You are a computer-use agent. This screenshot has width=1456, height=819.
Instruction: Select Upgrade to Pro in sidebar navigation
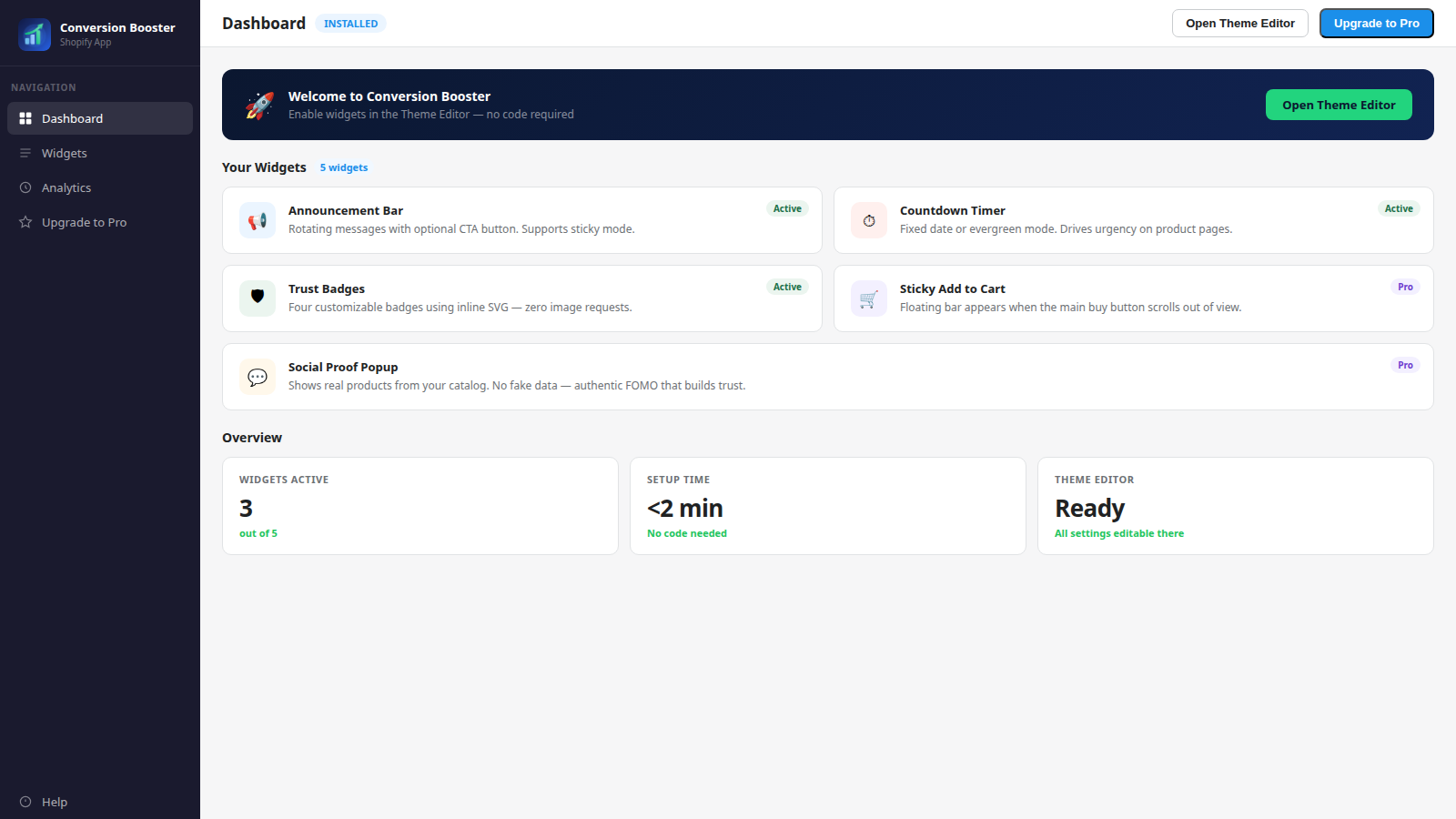[100, 222]
